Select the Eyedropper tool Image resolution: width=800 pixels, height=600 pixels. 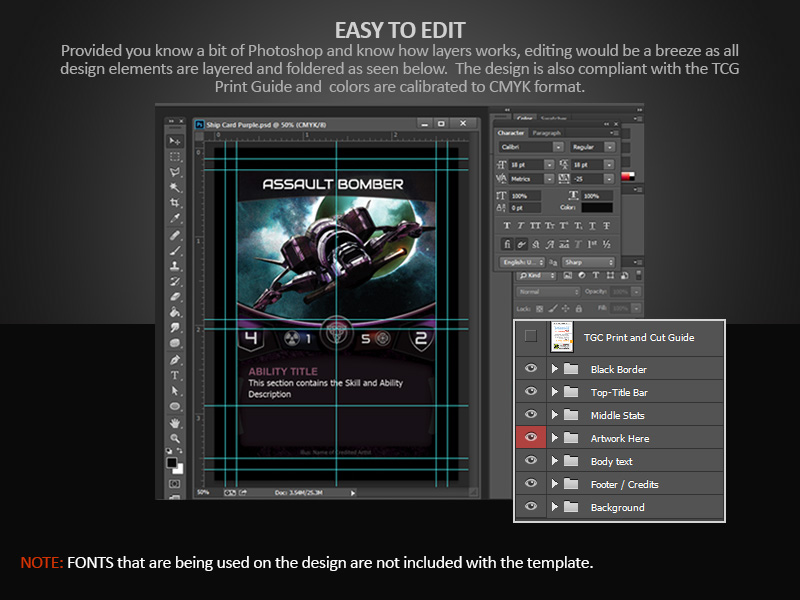(175, 218)
